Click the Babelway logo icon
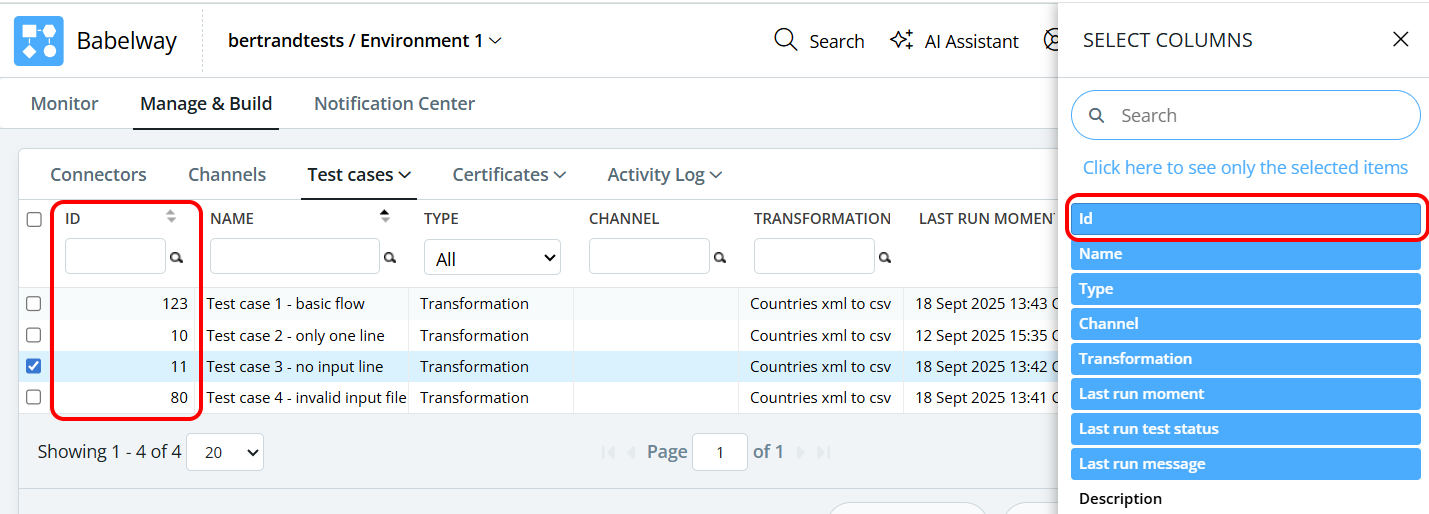The image size is (1429, 514). click(39, 41)
